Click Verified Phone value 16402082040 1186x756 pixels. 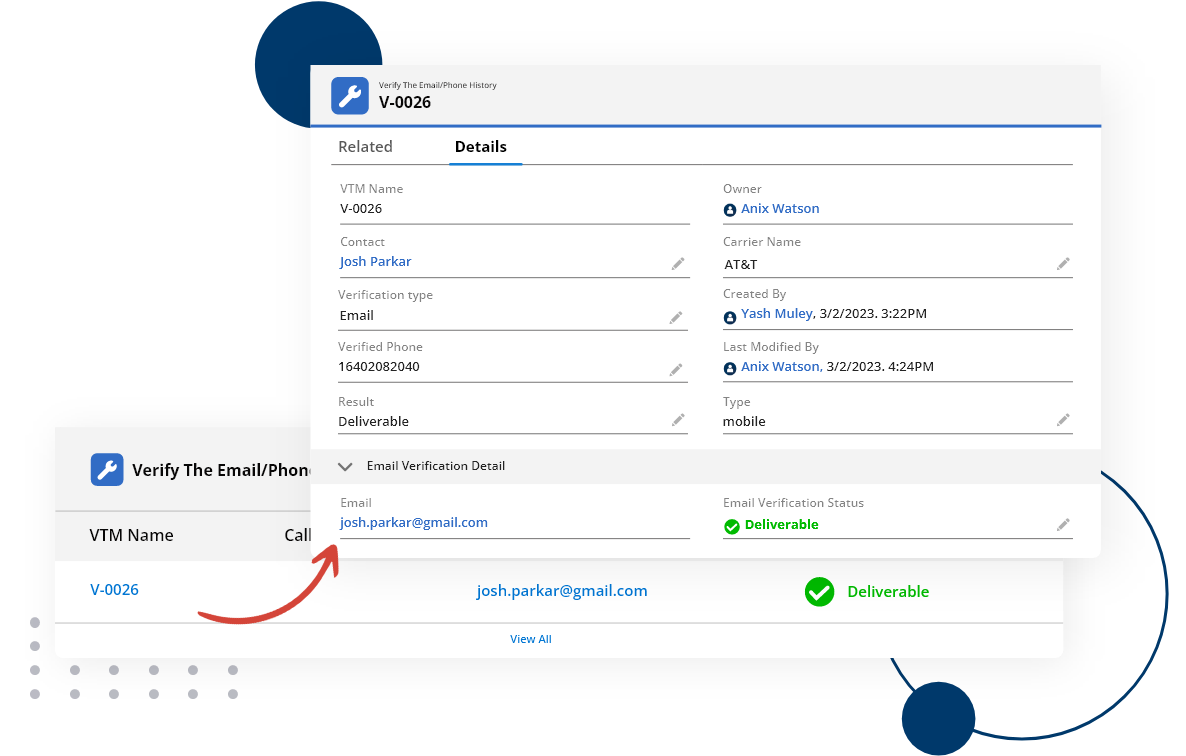379,367
